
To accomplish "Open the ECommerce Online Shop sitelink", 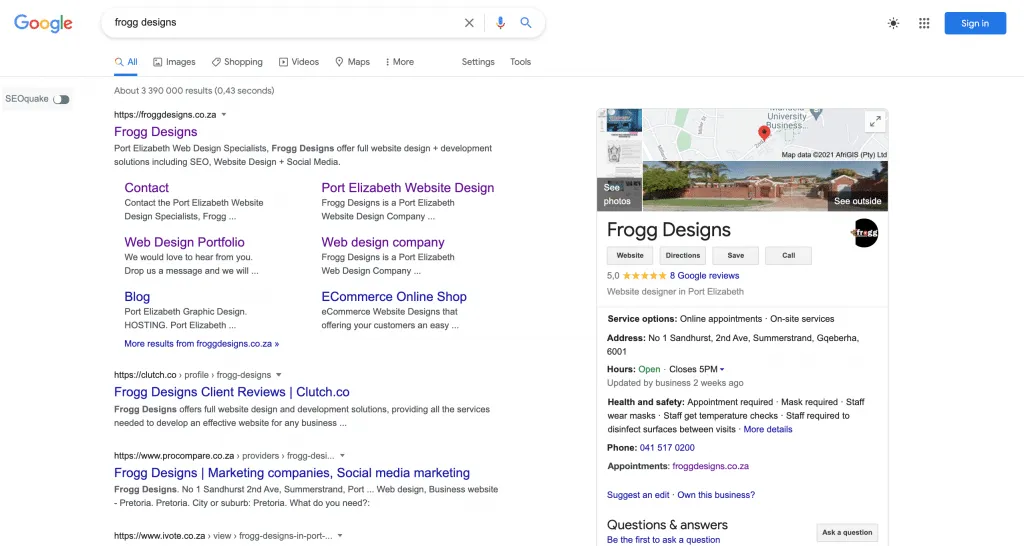I will click(394, 297).
